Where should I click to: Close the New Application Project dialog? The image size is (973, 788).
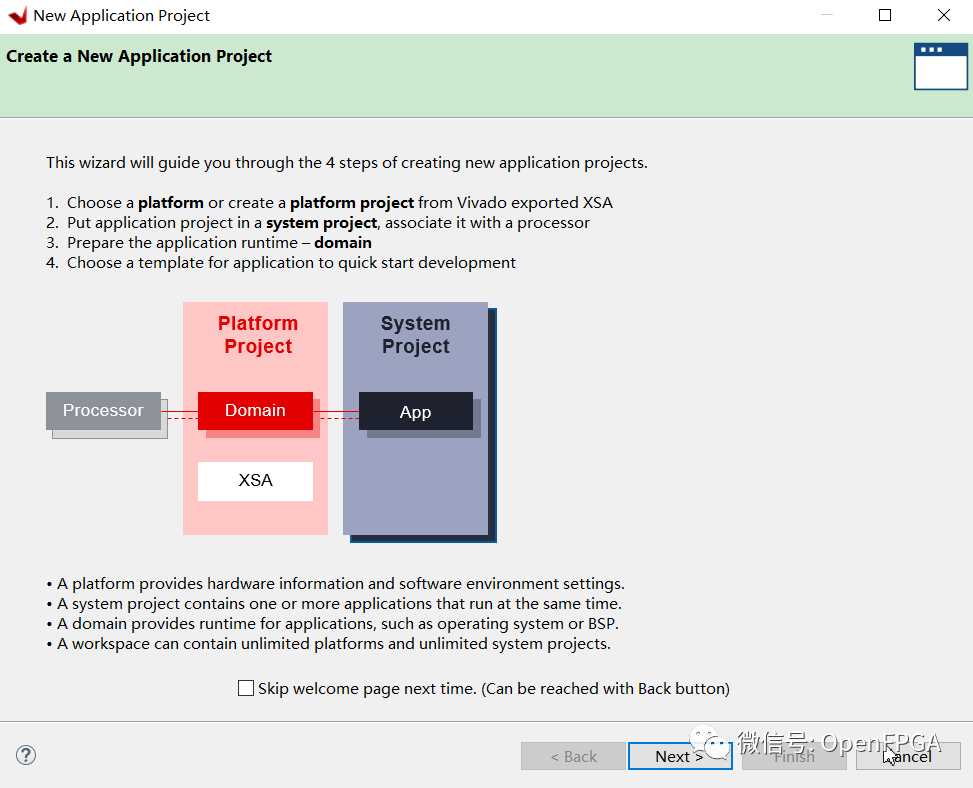coord(943,15)
